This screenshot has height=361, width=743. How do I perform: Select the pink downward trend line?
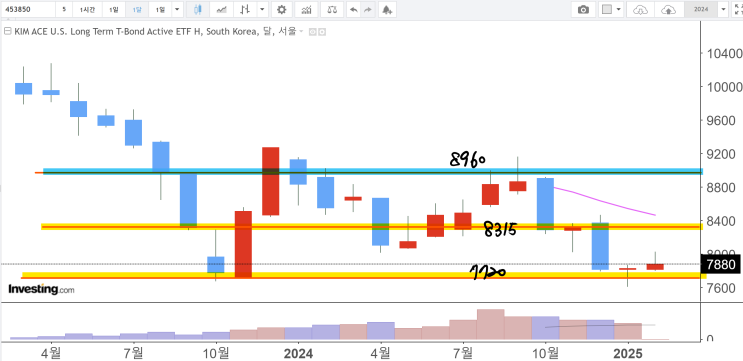[605, 201]
